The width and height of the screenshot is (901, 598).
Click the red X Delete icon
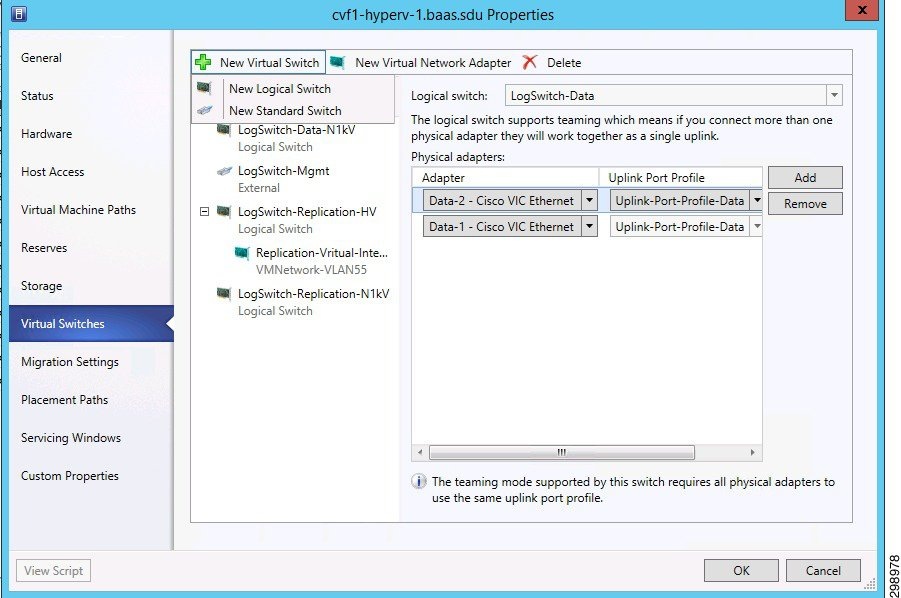530,62
